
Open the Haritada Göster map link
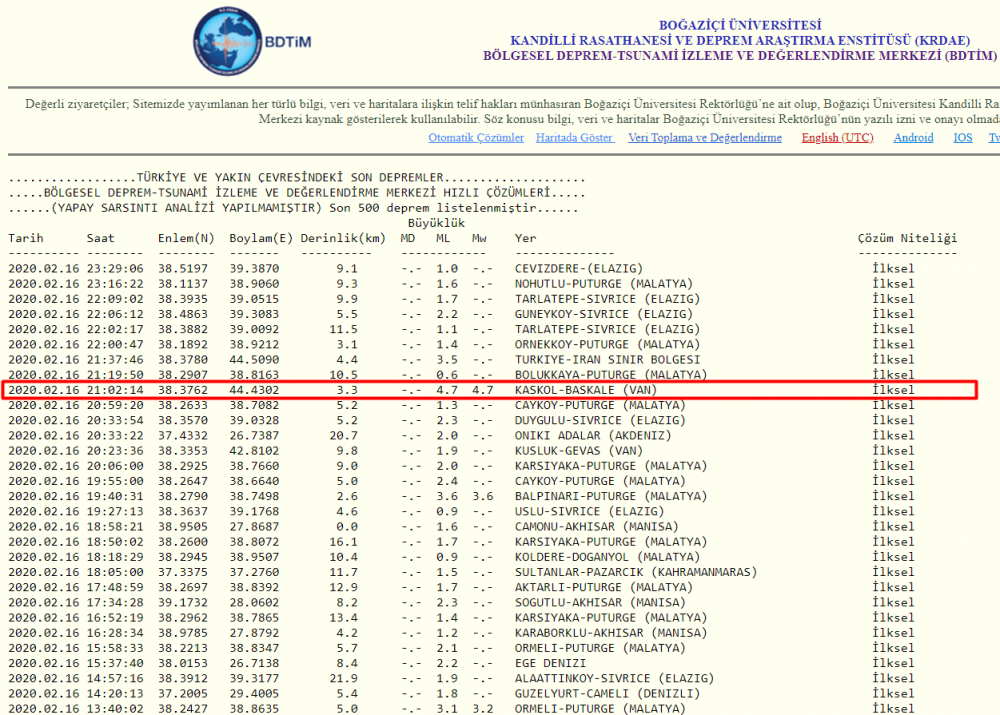click(574, 138)
